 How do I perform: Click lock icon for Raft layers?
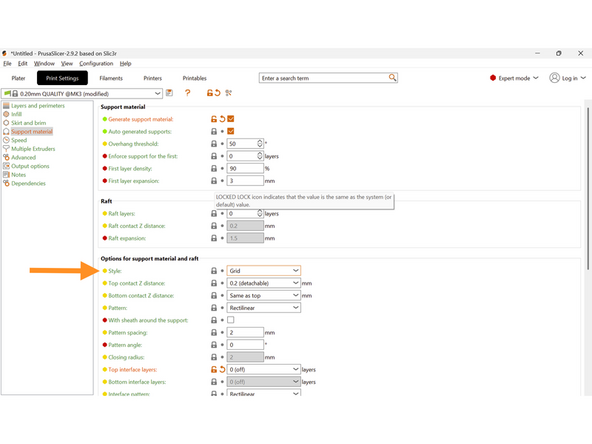[x=214, y=214]
